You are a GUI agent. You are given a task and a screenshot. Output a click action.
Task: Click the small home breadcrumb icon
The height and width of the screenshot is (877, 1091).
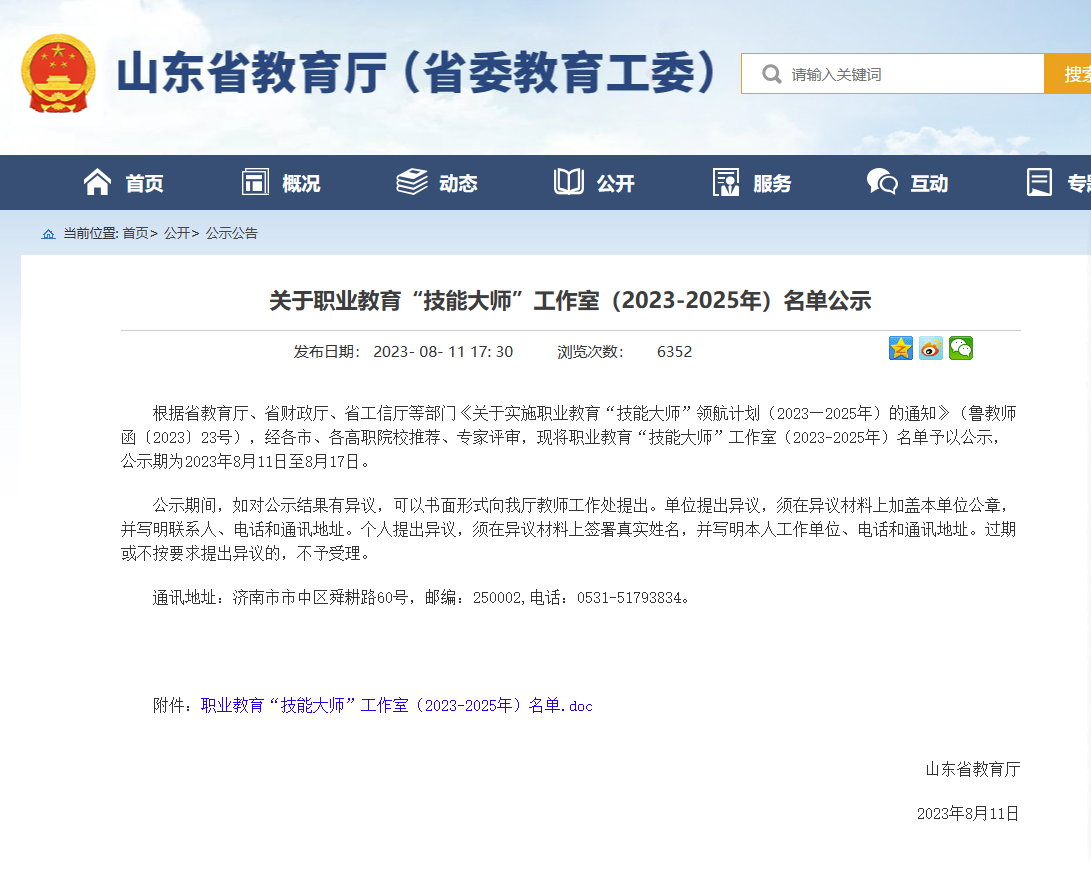pos(48,234)
